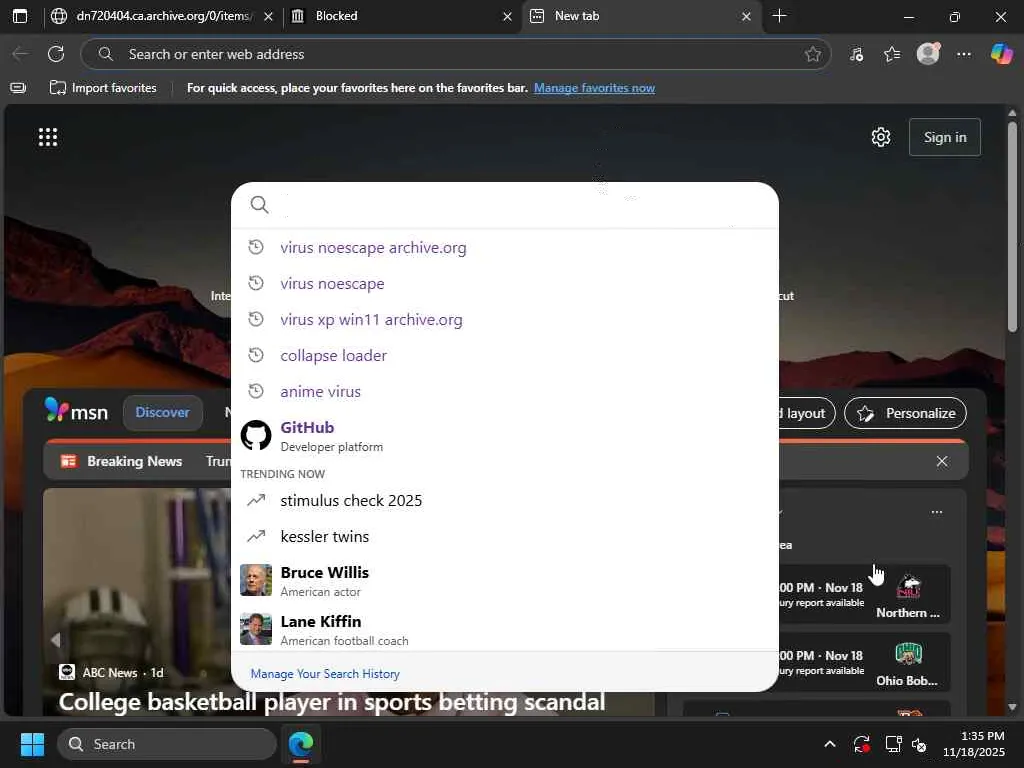Launch the Copilot sidebar icon
The width and height of the screenshot is (1024, 768).
[x=1000, y=54]
